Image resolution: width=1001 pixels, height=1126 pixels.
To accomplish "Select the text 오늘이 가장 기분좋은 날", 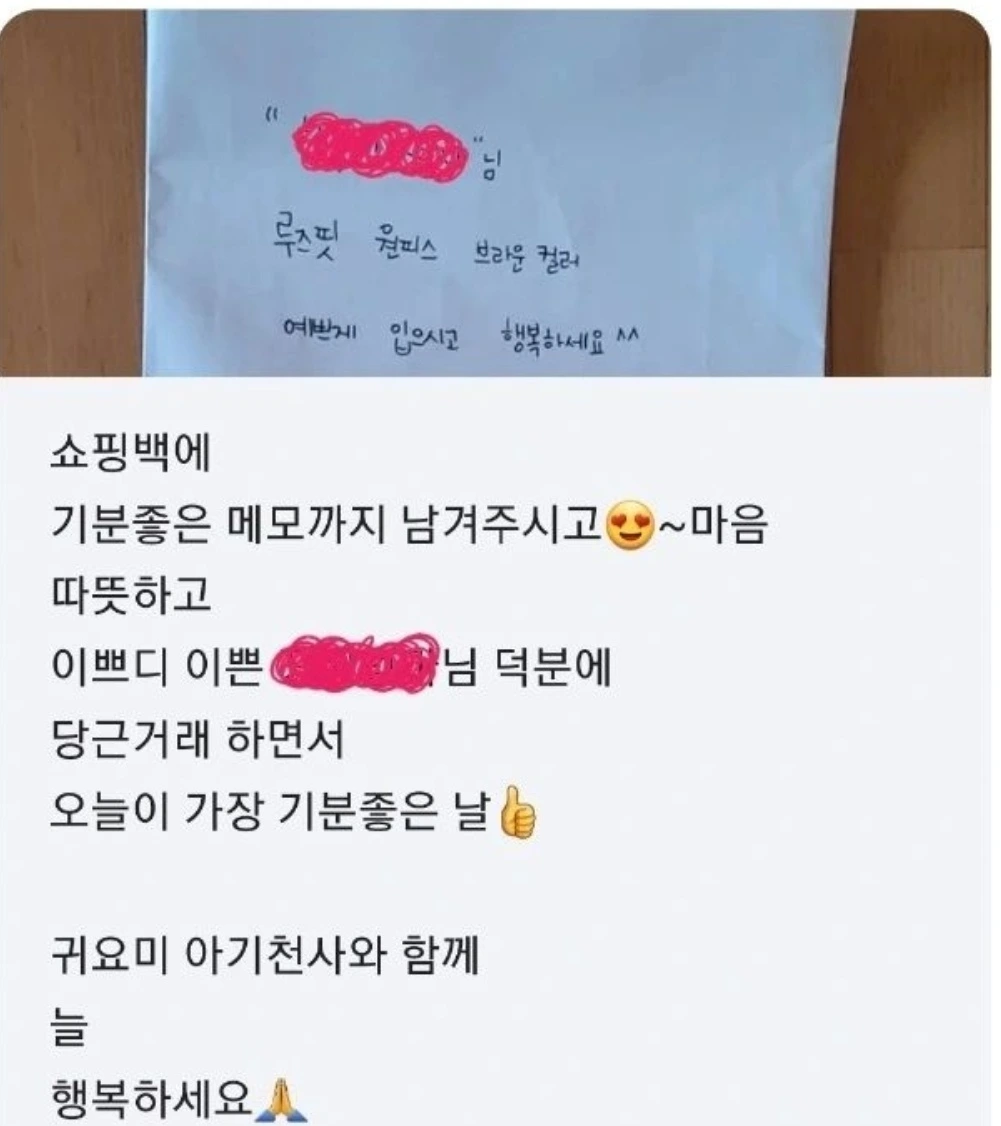I will coord(272,812).
